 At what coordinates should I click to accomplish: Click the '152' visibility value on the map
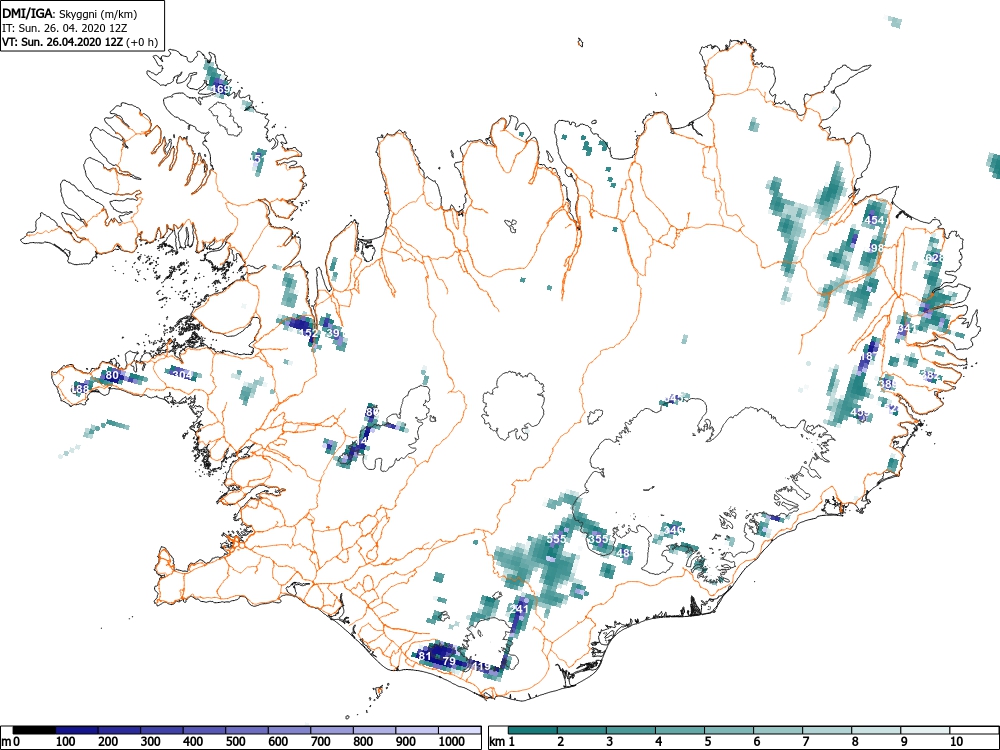[309, 333]
